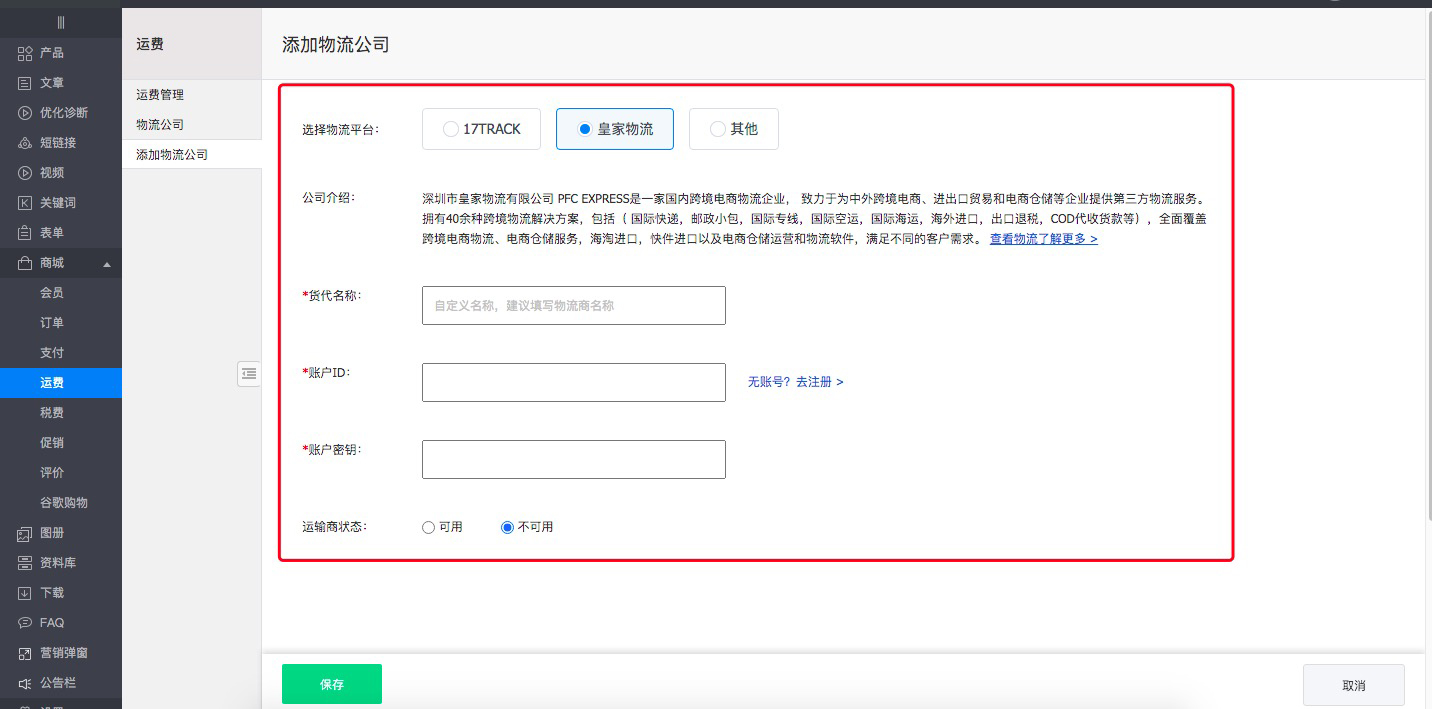The width and height of the screenshot is (1432, 709).
Task: Click the 关键词 keyword icon
Action: [25, 203]
